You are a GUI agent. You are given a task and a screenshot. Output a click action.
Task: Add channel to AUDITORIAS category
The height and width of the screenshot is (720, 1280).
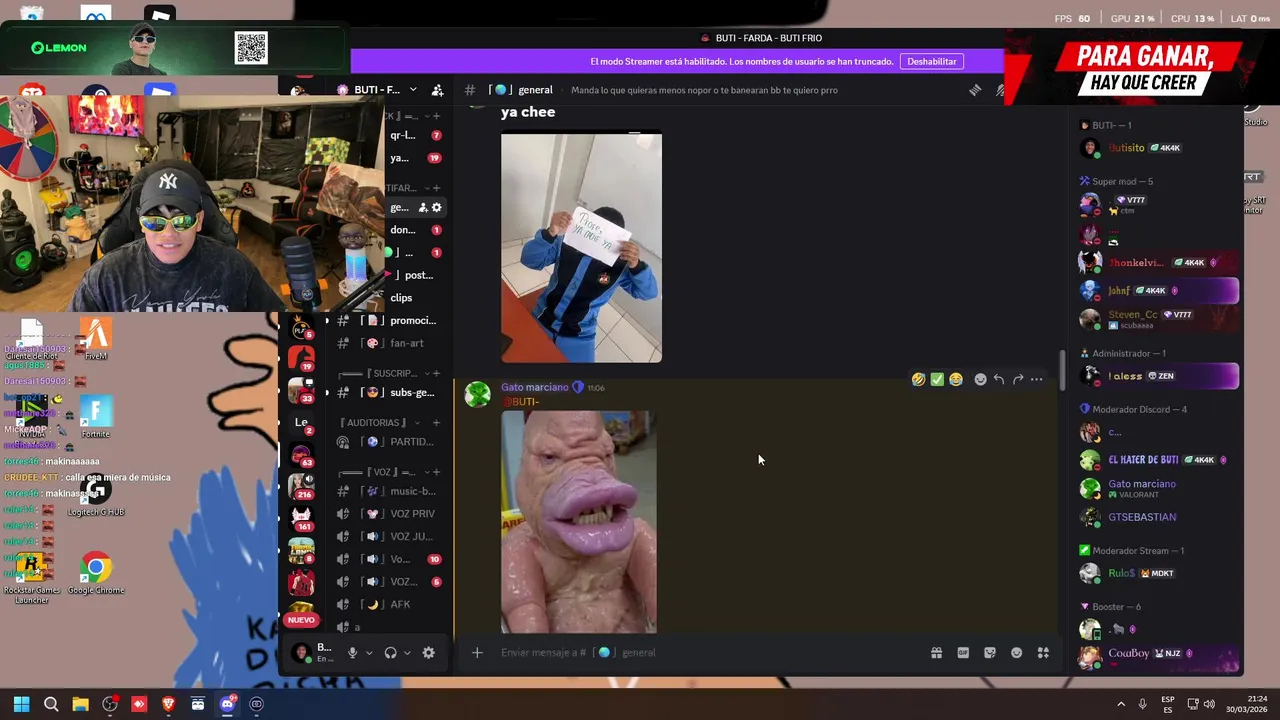coord(436,423)
